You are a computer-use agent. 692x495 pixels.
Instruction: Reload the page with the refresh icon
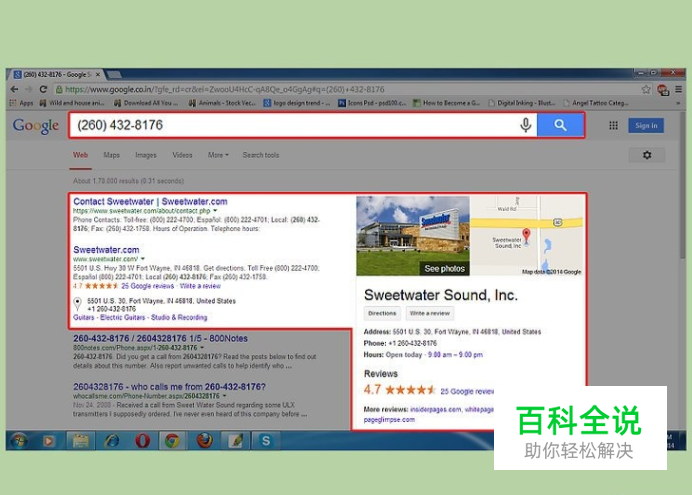pyautogui.click(x=43, y=89)
